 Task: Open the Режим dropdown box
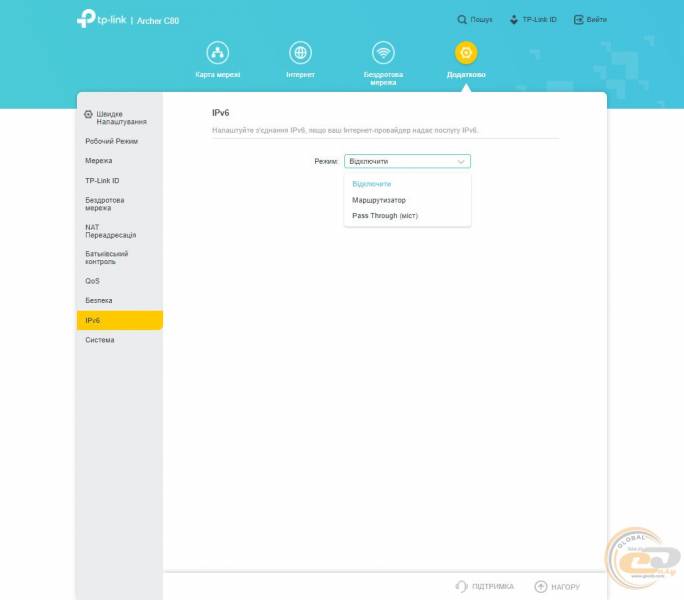(x=407, y=161)
